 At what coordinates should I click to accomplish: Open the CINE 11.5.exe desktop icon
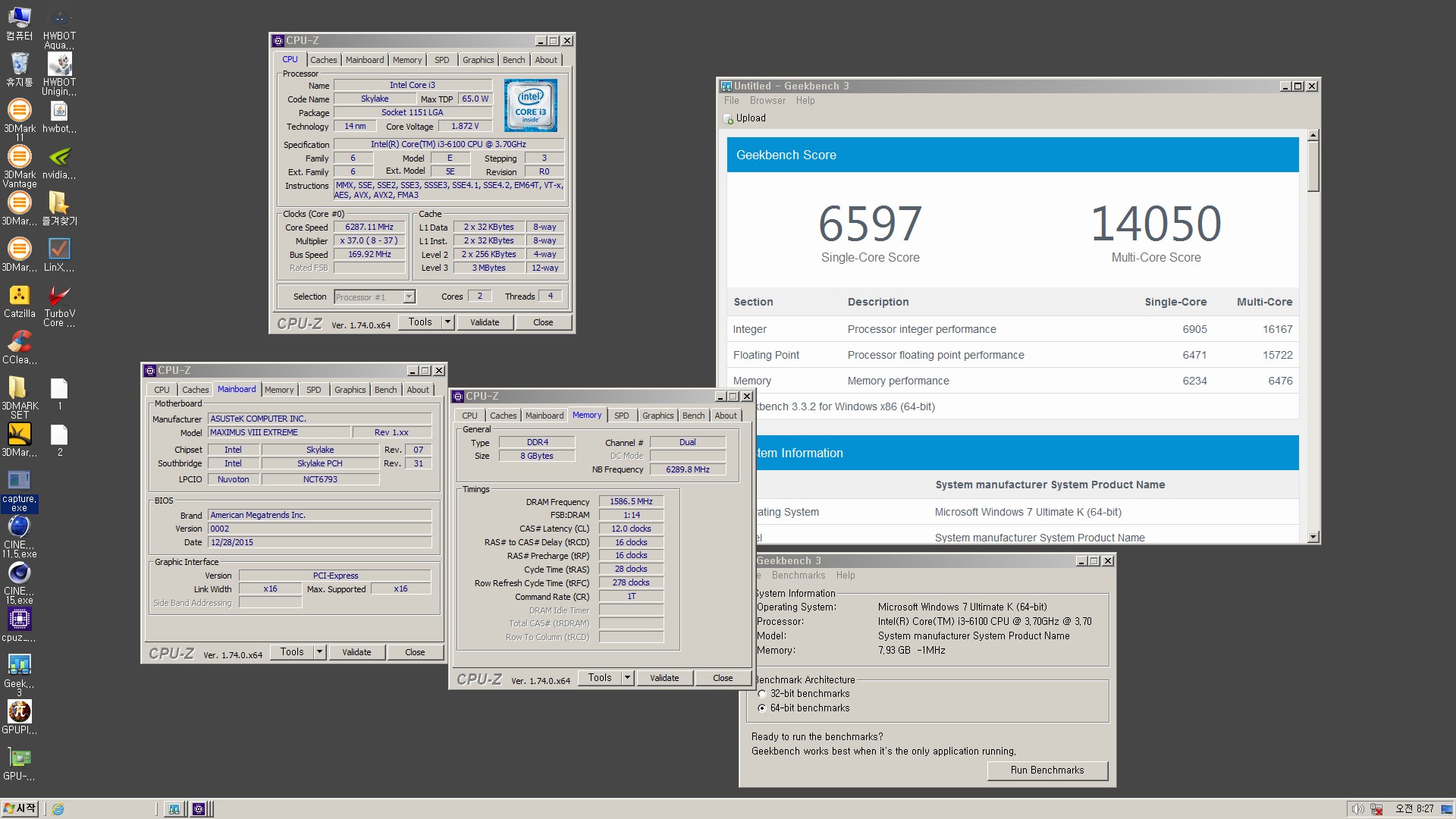pos(19,537)
